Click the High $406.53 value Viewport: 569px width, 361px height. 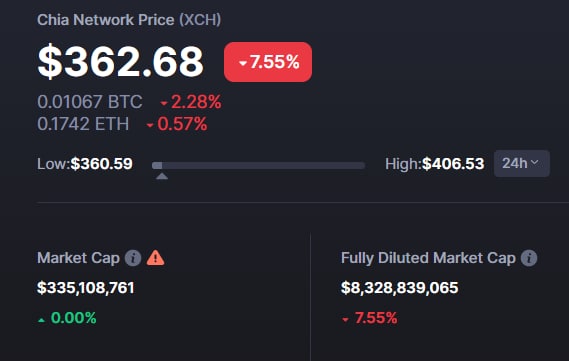pyautogui.click(x=435, y=164)
